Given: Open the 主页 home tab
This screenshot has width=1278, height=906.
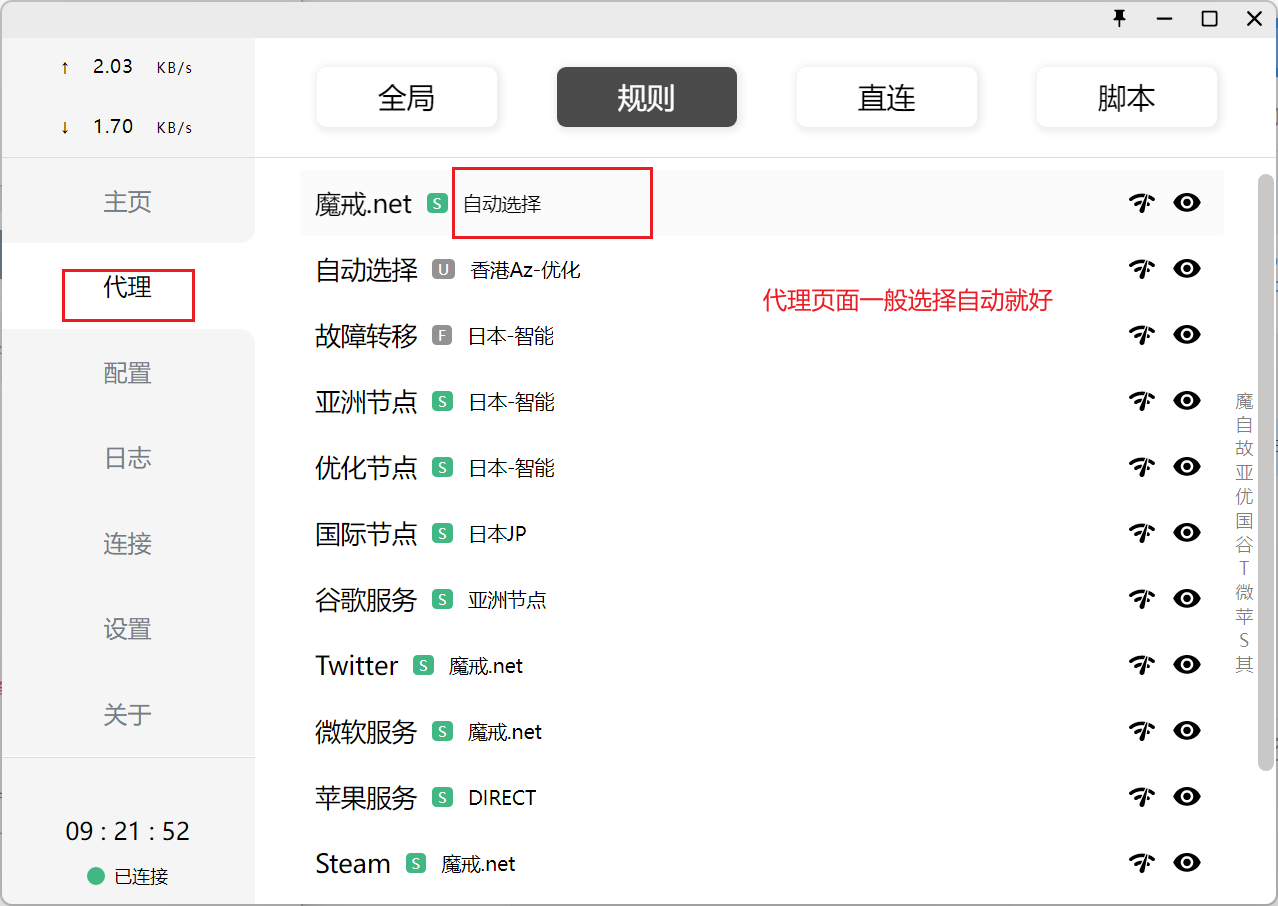Looking at the screenshot, I should click(128, 201).
